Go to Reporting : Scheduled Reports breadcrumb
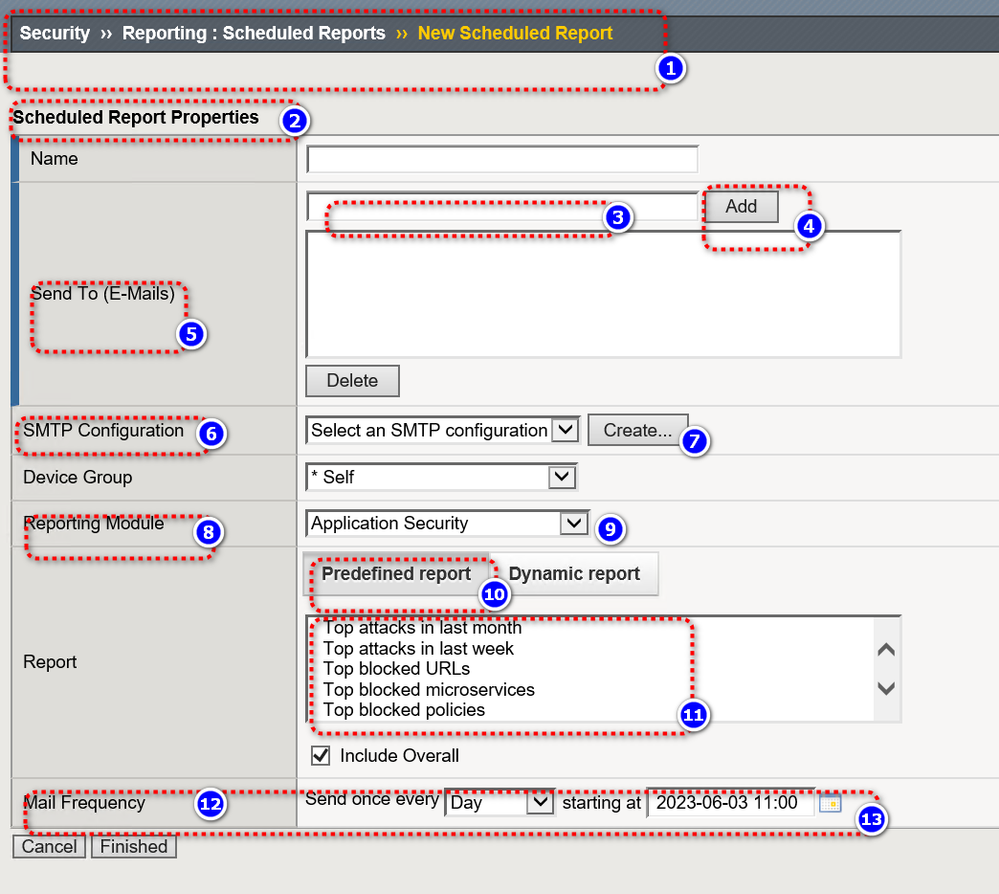 coord(253,33)
